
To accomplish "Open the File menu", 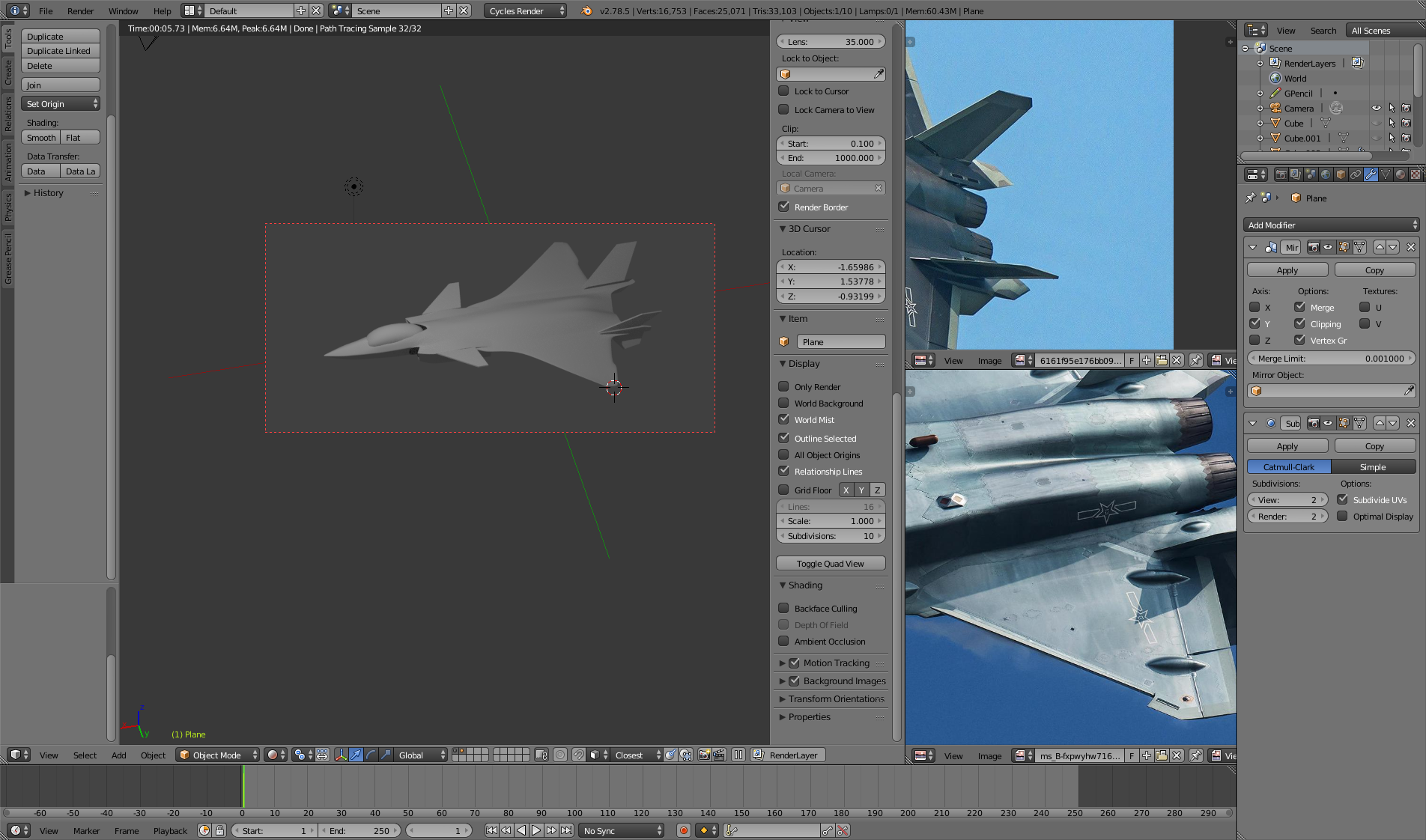I will tap(46, 10).
